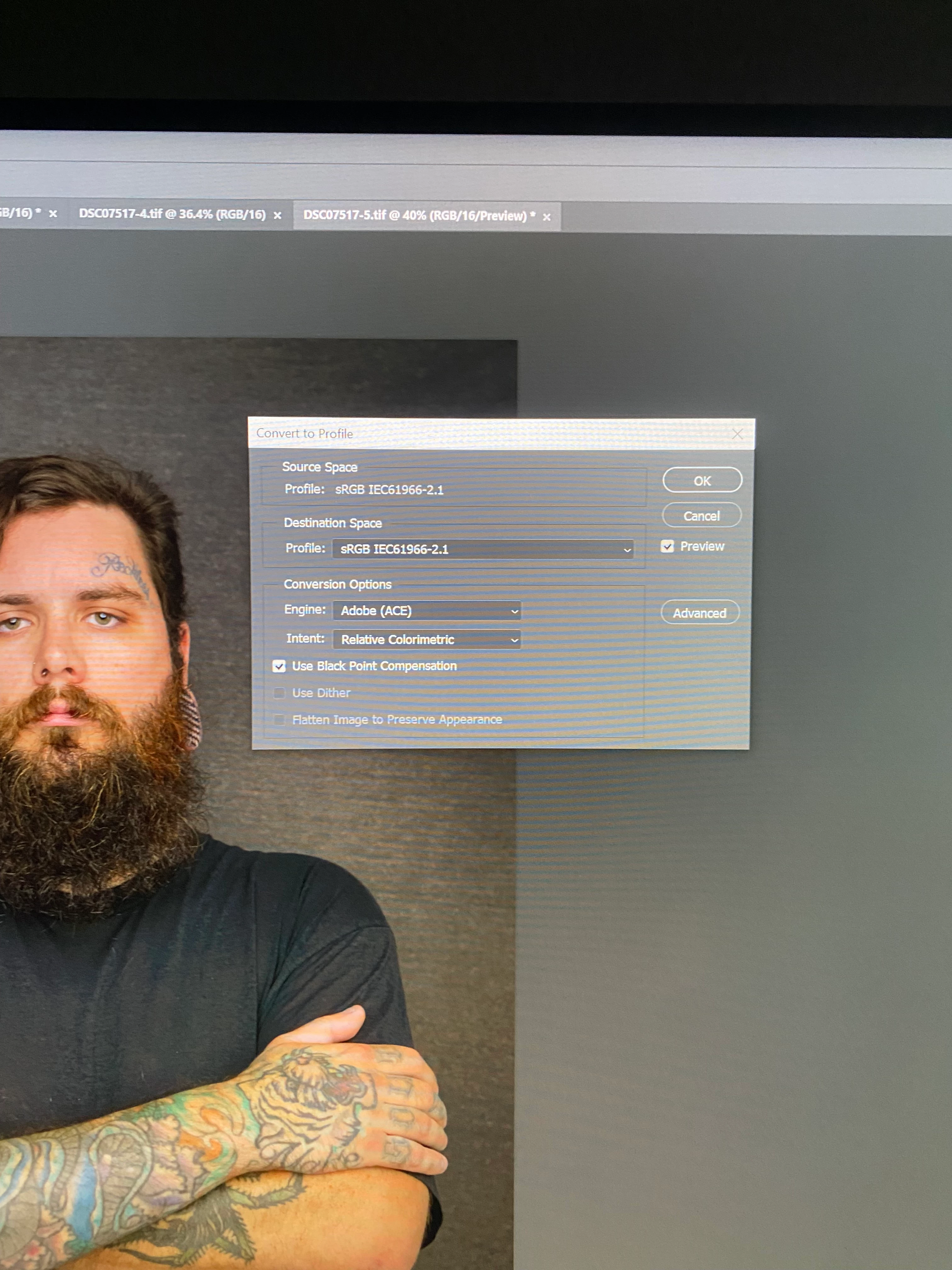
Task: Expand the Engine dropdown showing Adobe (ACE)
Action: 427,610
